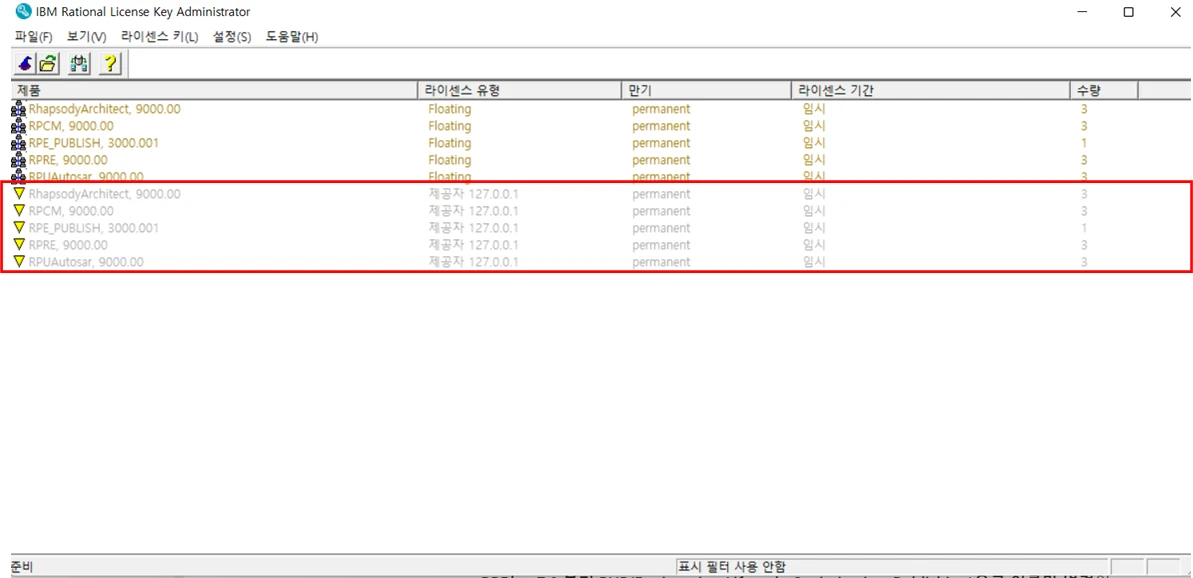Click permanent cell in Floating RPRE row
The height and width of the screenshot is (578, 1193).
[661, 160]
